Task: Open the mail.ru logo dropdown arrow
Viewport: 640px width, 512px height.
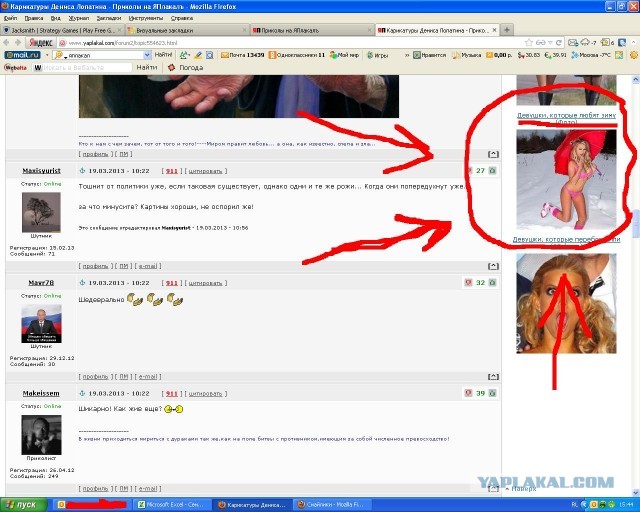Action: (x=47, y=55)
